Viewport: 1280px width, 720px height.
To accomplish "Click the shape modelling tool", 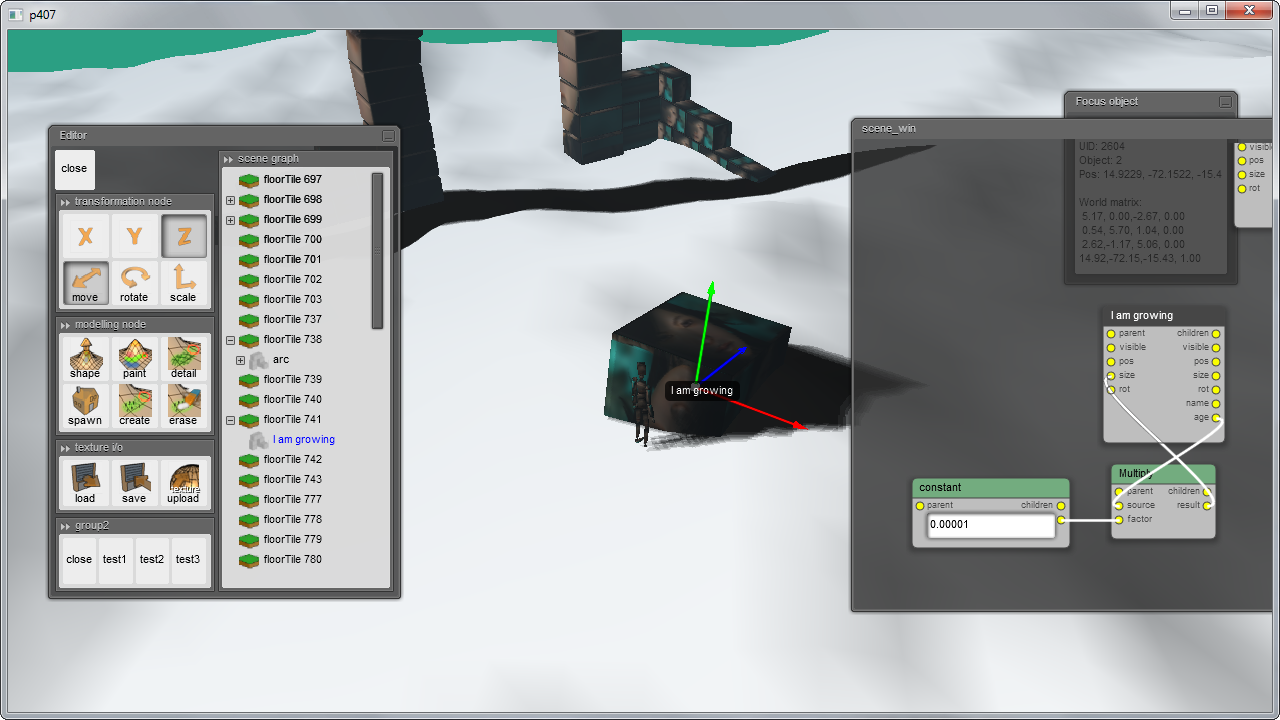I will (x=85, y=358).
